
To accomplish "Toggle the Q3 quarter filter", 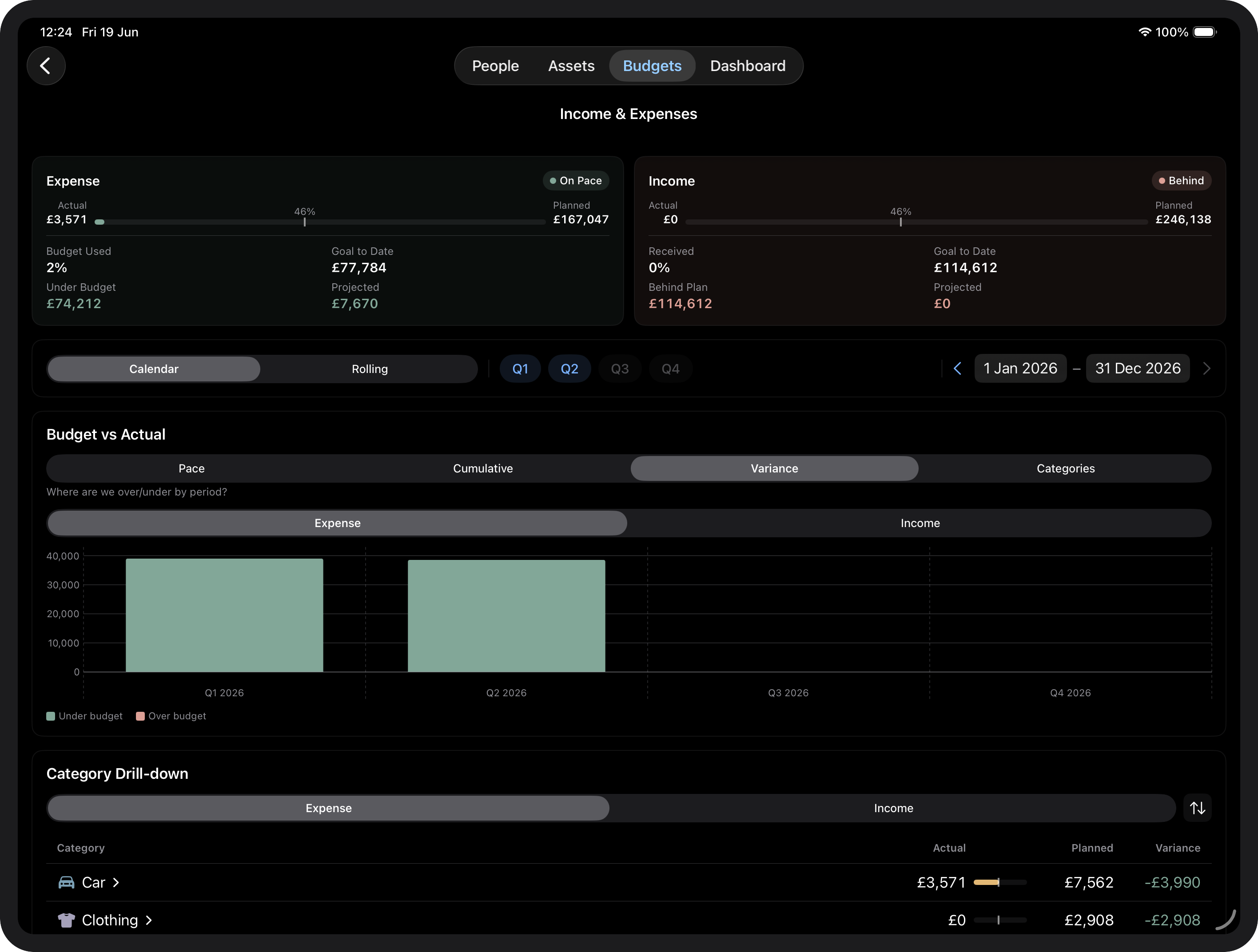I will (619, 369).
